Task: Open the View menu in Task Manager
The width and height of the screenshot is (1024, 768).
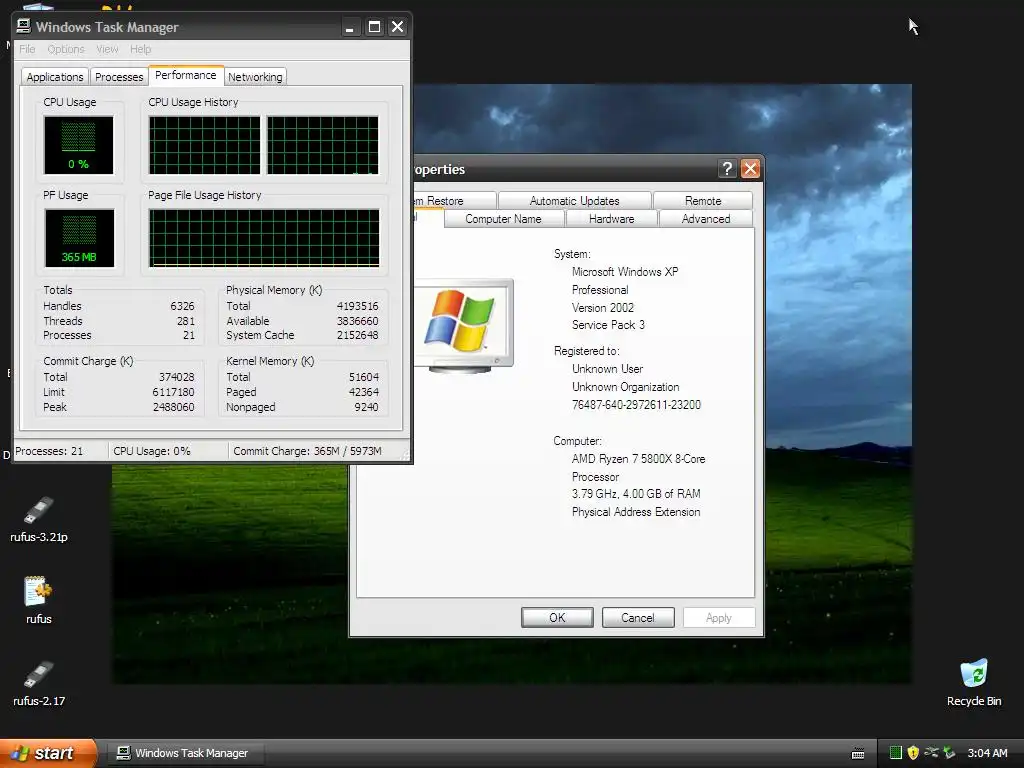Action: coord(107,49)
